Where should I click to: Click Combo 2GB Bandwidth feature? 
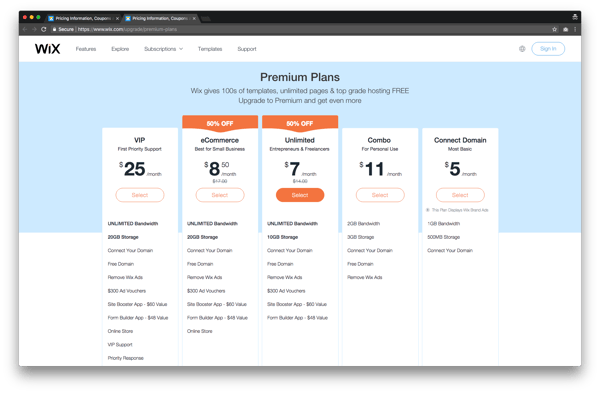click(364, 223)
